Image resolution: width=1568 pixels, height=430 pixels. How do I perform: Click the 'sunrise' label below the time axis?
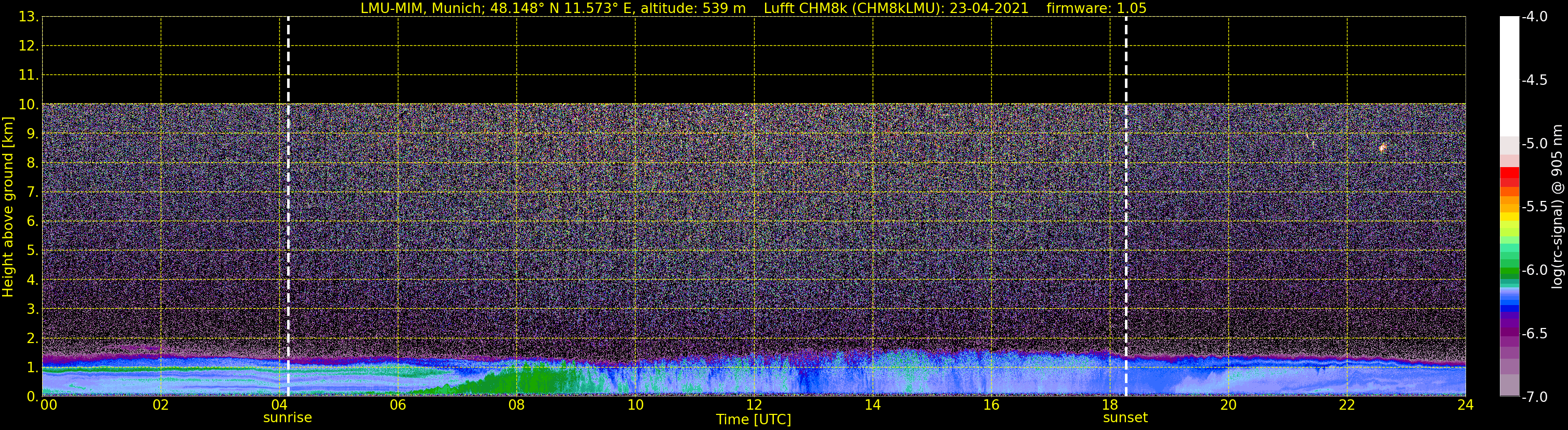click(x=287, y=418)
